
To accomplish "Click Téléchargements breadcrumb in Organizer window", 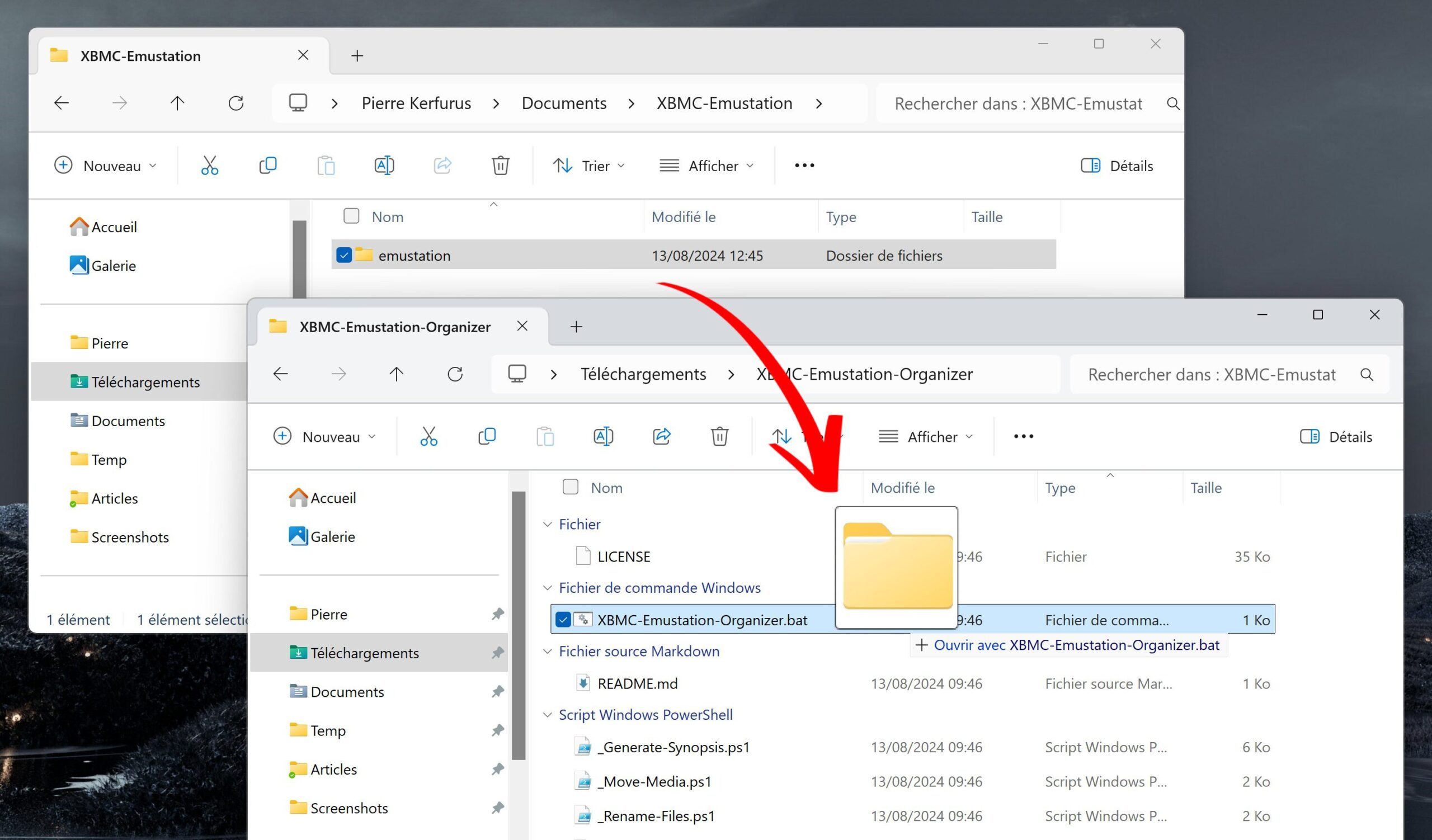I will click(x=643, y=374).
